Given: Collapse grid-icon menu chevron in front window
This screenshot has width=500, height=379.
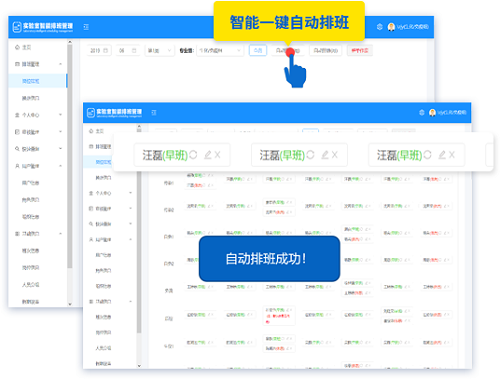Looking at the screenshot, I should click(130, 301).
